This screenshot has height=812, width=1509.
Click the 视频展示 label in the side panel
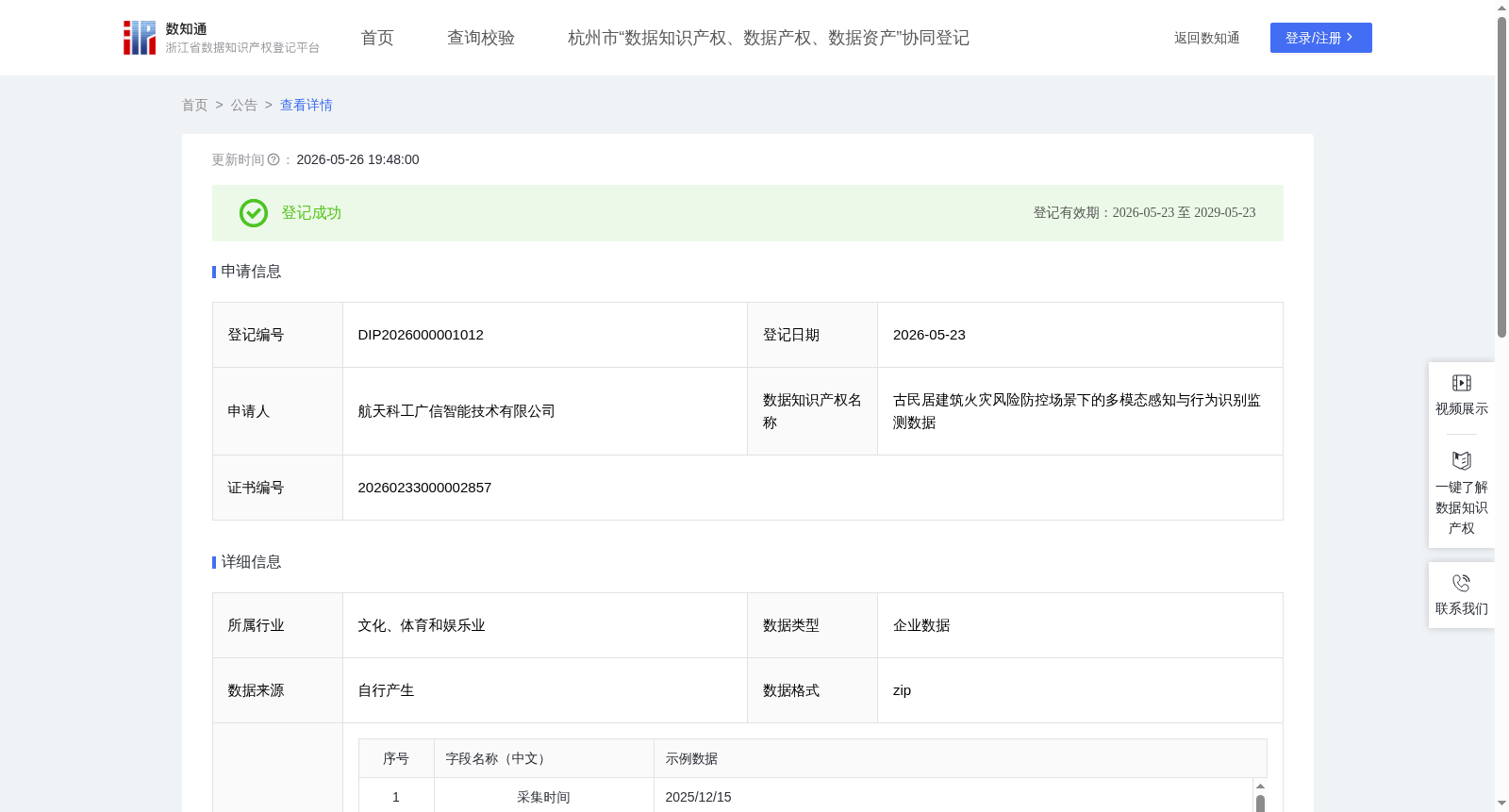(x=1462, y=408)
